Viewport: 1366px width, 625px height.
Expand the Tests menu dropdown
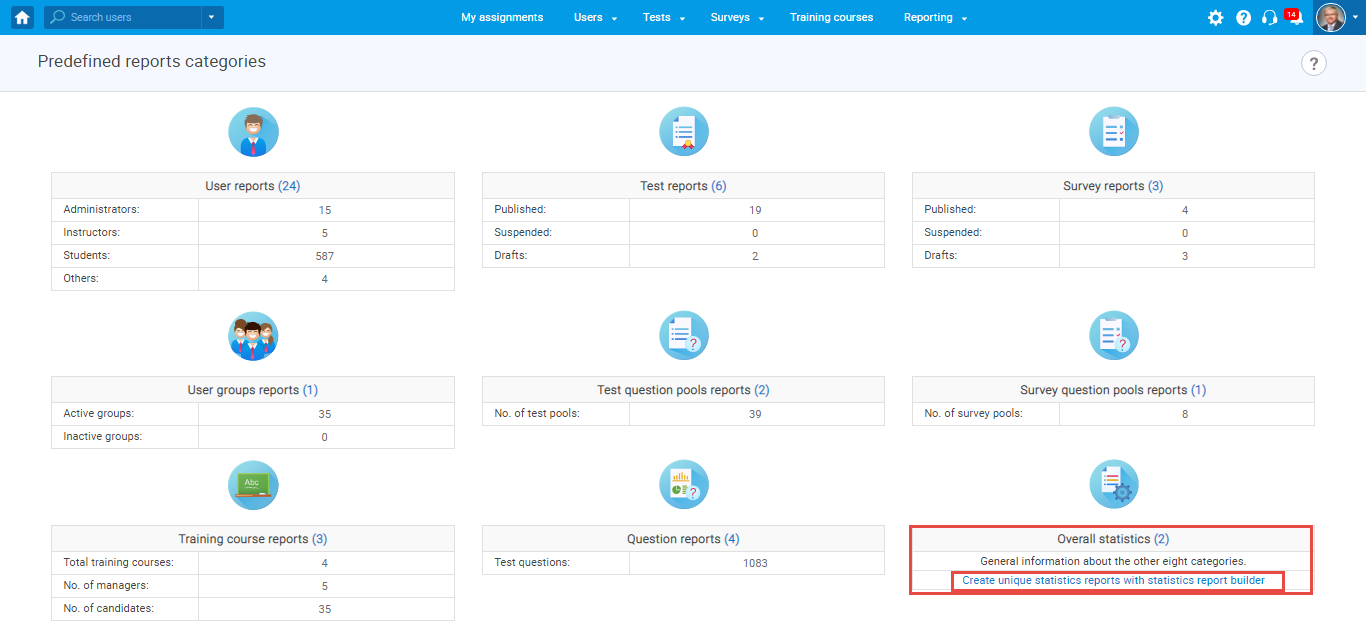point(663,18)
